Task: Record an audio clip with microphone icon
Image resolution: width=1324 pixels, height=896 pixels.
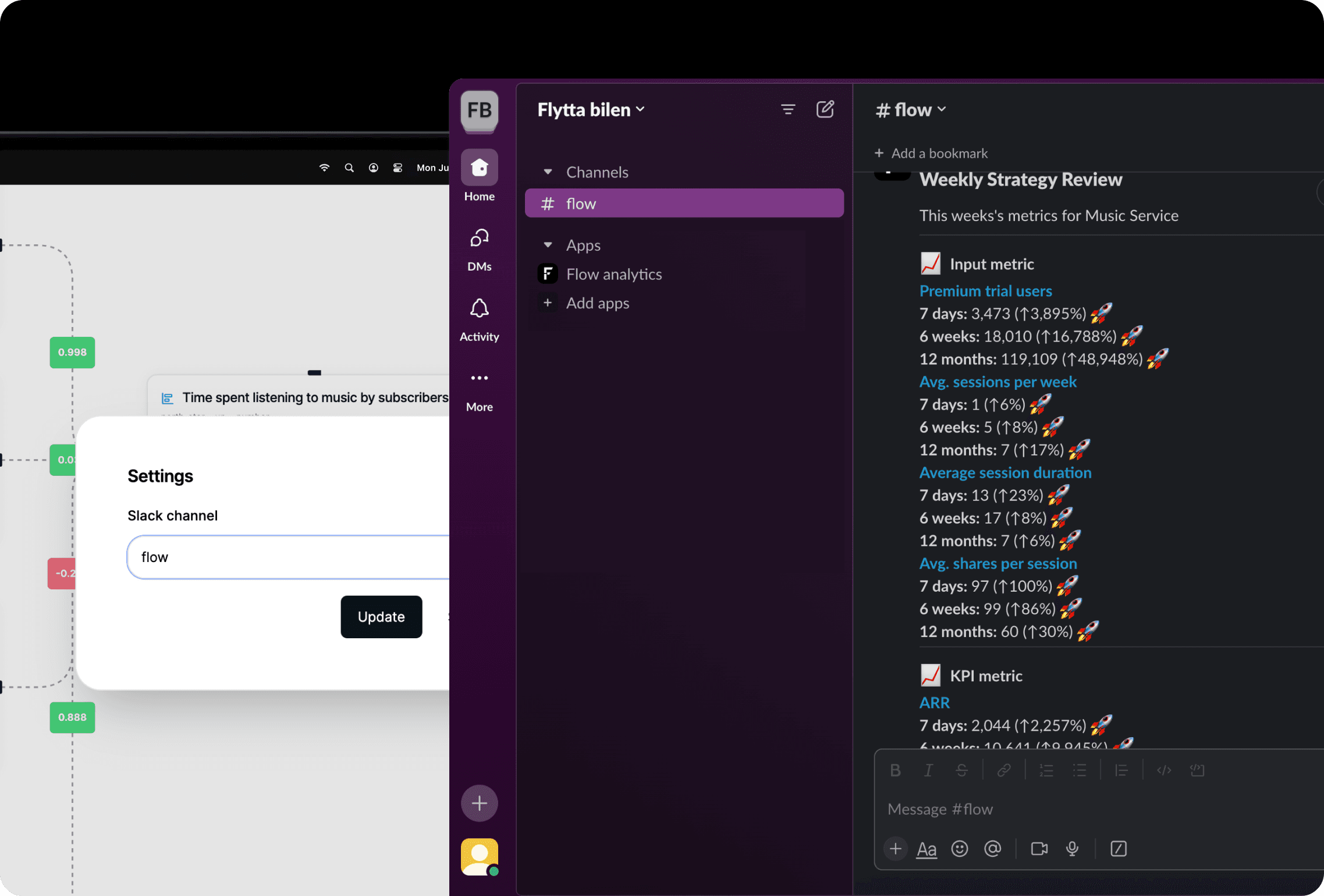Action: click(x=1073, y=849)
